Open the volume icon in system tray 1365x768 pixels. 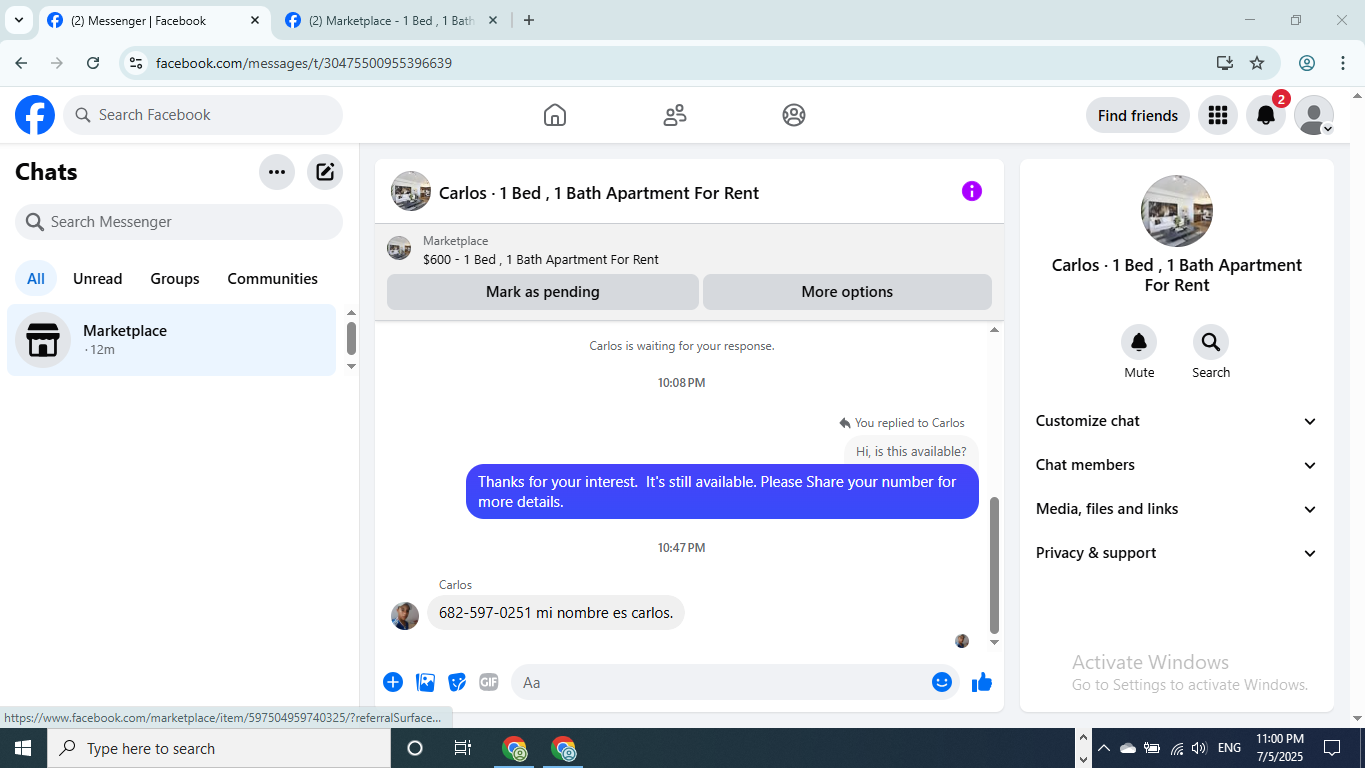pyautogui.click(x=1199, y=748)
